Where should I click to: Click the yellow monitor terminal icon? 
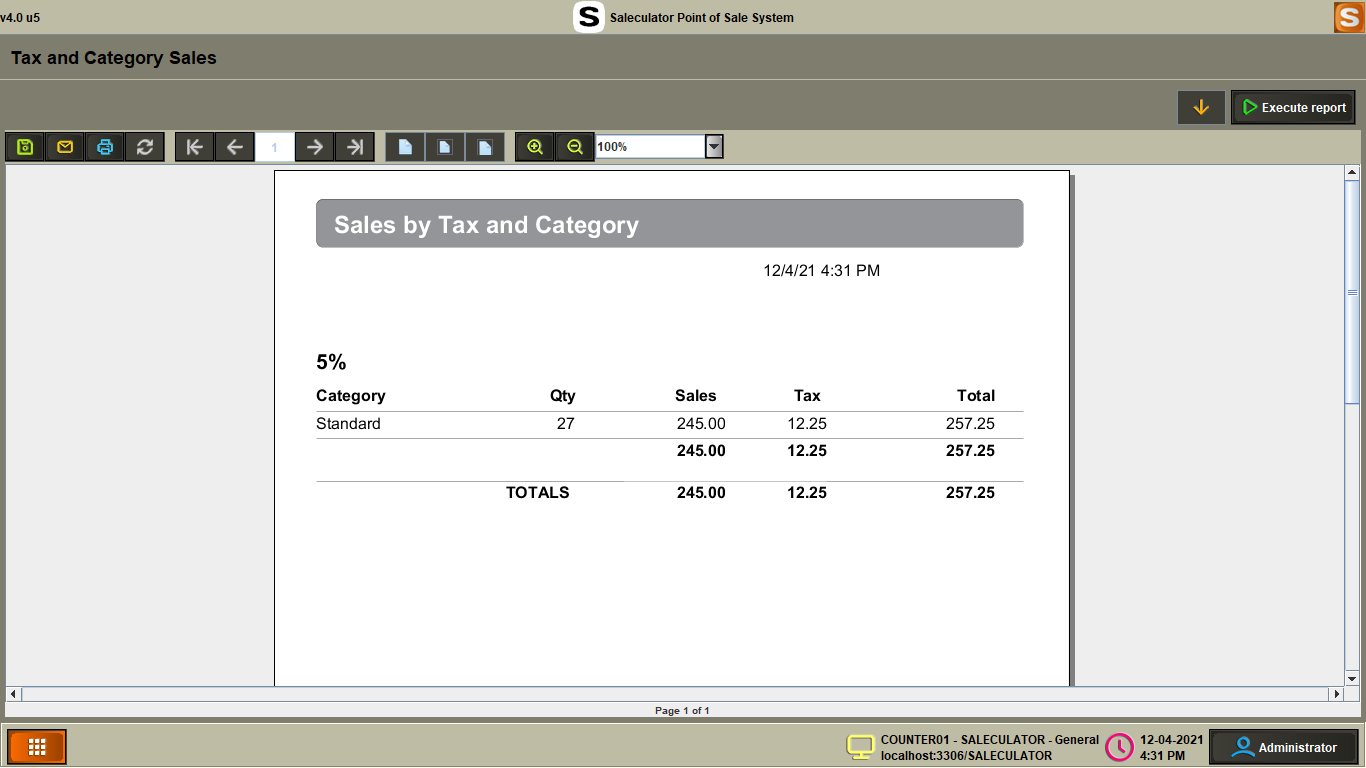click(861, 747)
